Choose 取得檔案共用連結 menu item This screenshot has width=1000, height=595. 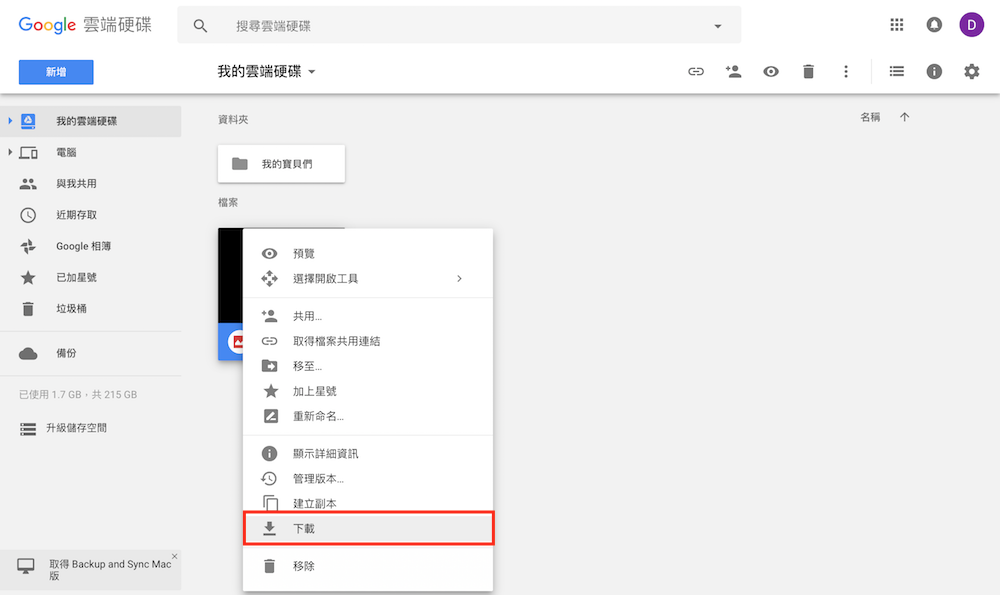coord(368,341)
